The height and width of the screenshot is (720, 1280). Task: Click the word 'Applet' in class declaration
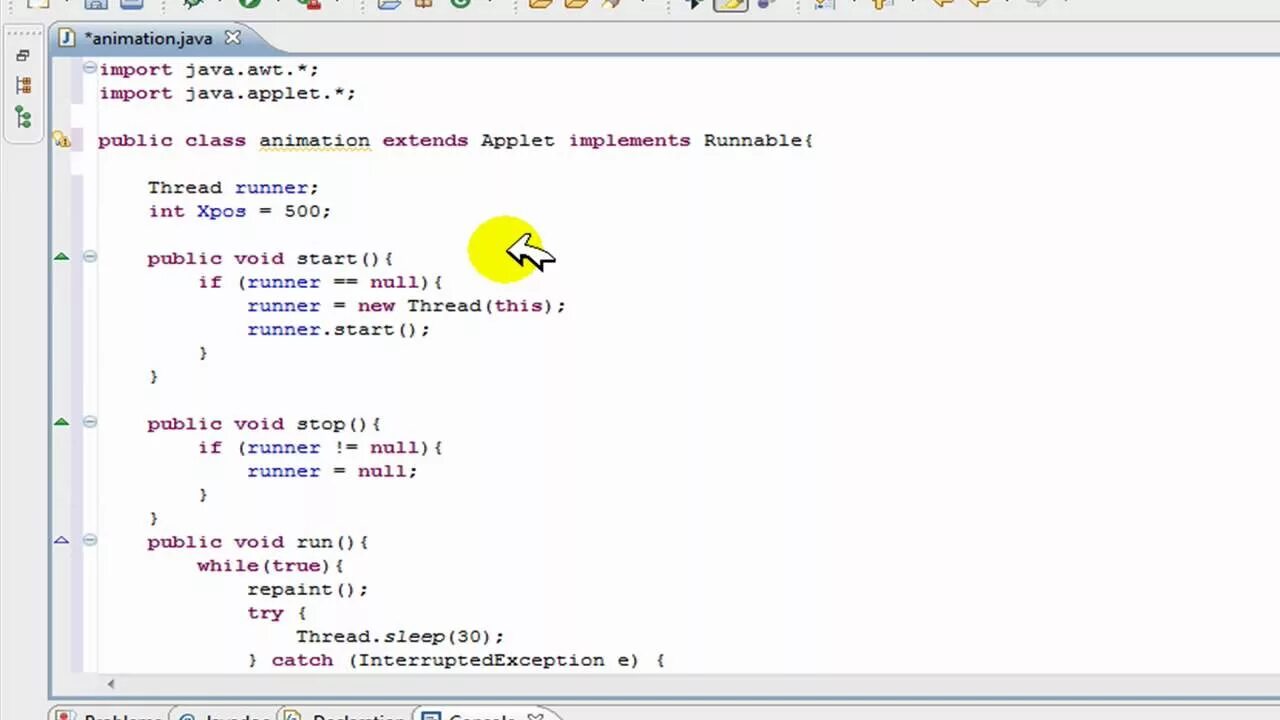click(x=517, y=140)
